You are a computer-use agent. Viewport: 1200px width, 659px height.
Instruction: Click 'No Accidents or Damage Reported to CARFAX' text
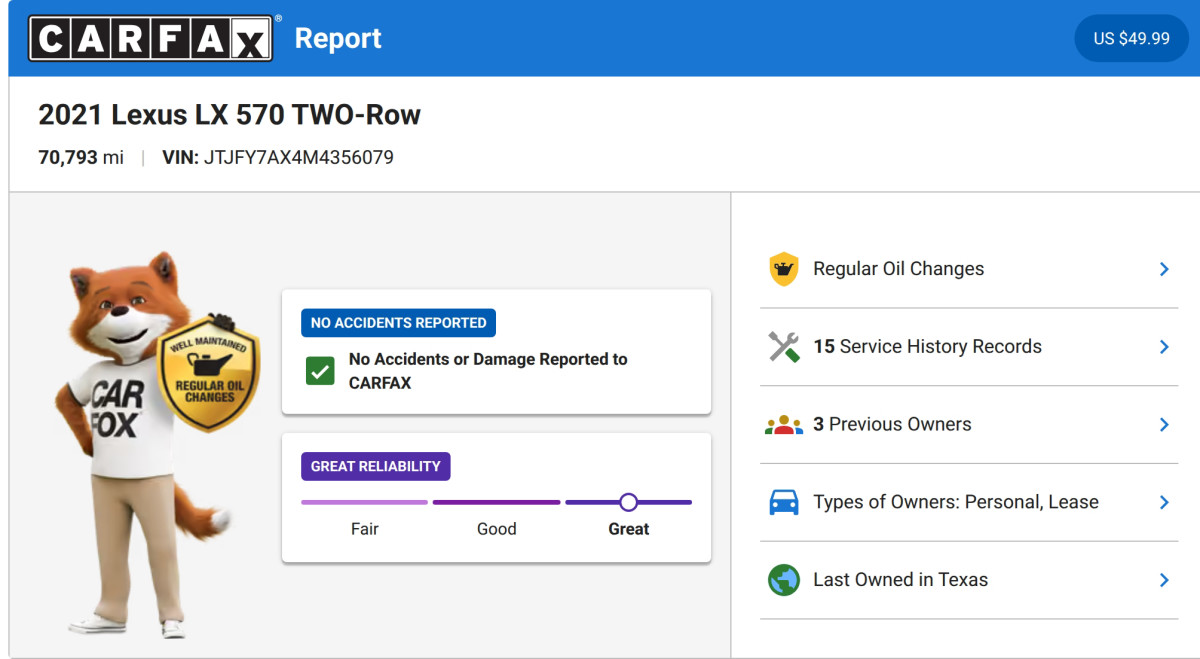coord(488,371)
